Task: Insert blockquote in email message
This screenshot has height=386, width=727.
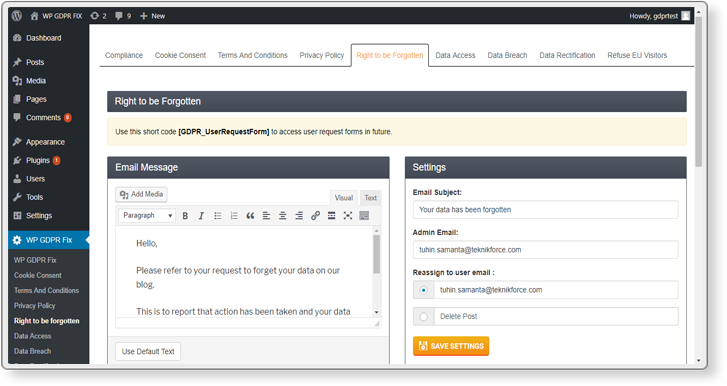Action: pos(250,215)
